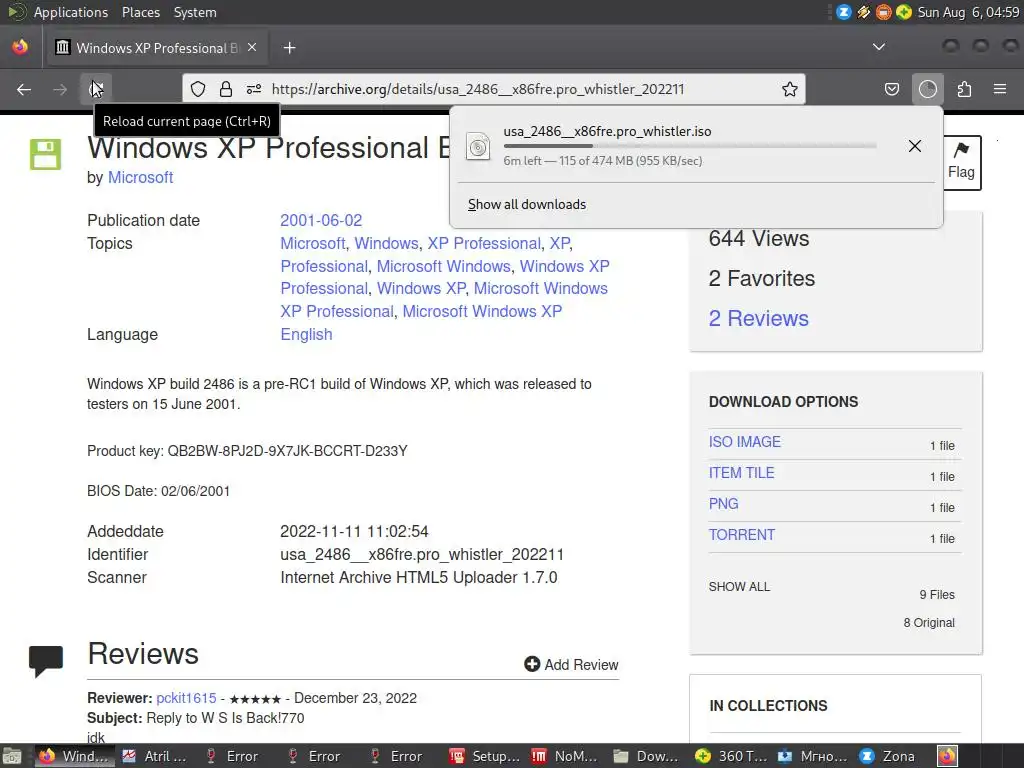Expand SHOW ALL download files
This screenshot has width=1024, height=768.
pos(739,586)
